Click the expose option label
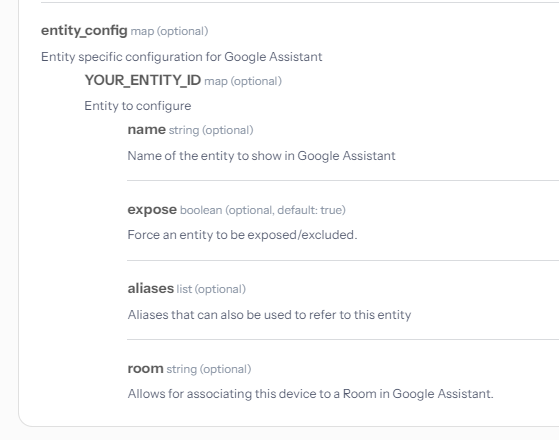 [152, 210]
